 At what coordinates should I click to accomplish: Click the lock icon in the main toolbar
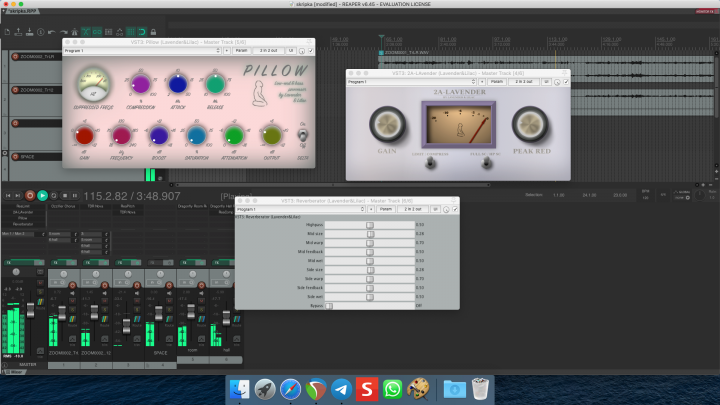point(153,32)
